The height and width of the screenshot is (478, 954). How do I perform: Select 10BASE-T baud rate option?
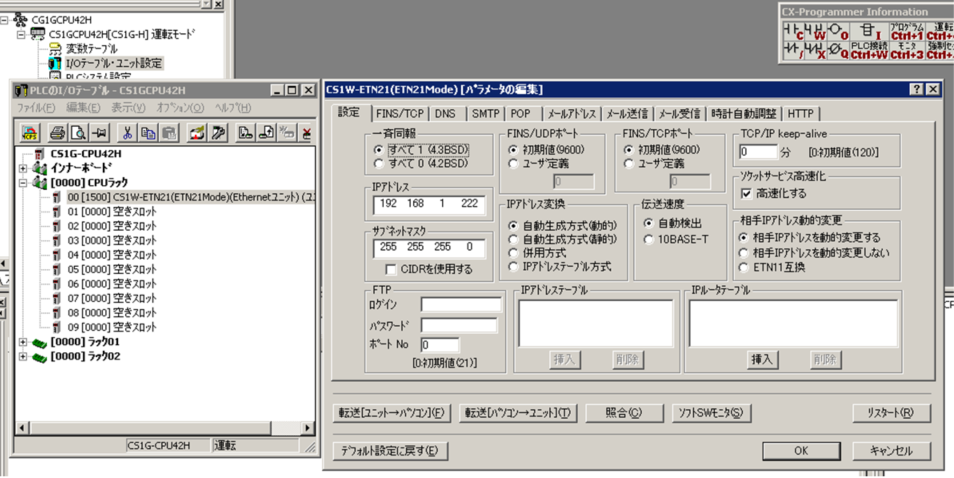coord(649,239)
